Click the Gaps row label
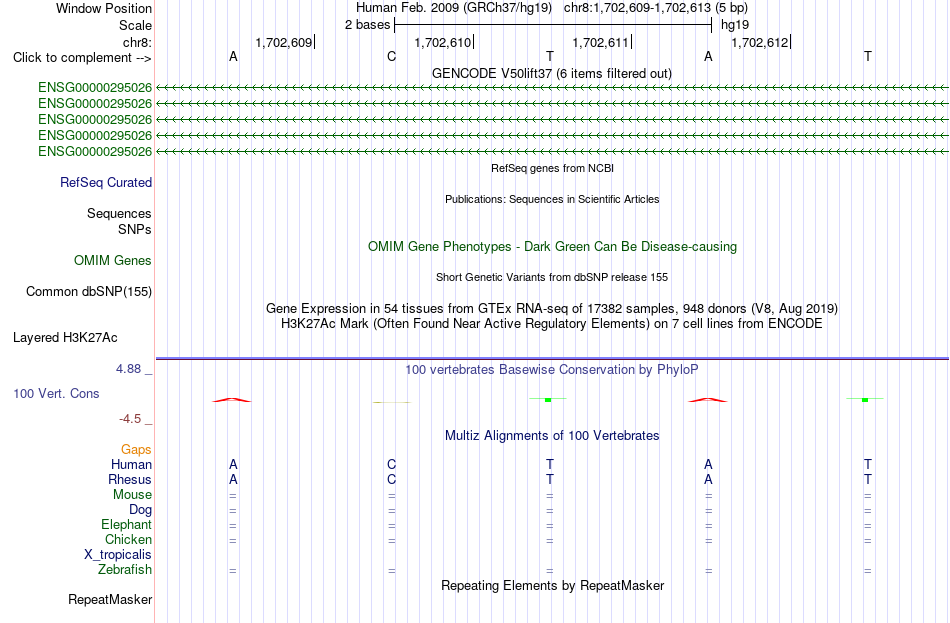Screen dimensions: 950x623 click(x=136, y=450)
